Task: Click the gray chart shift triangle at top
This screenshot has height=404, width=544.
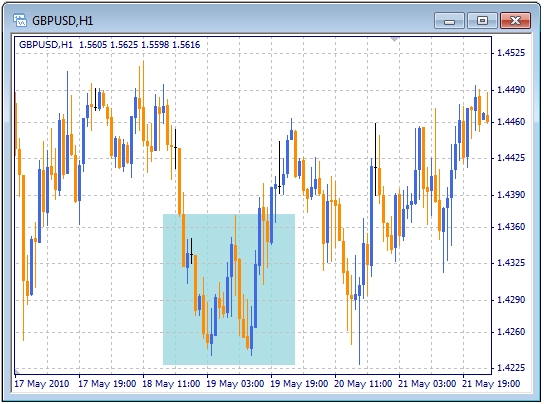Action: (394, 39)
